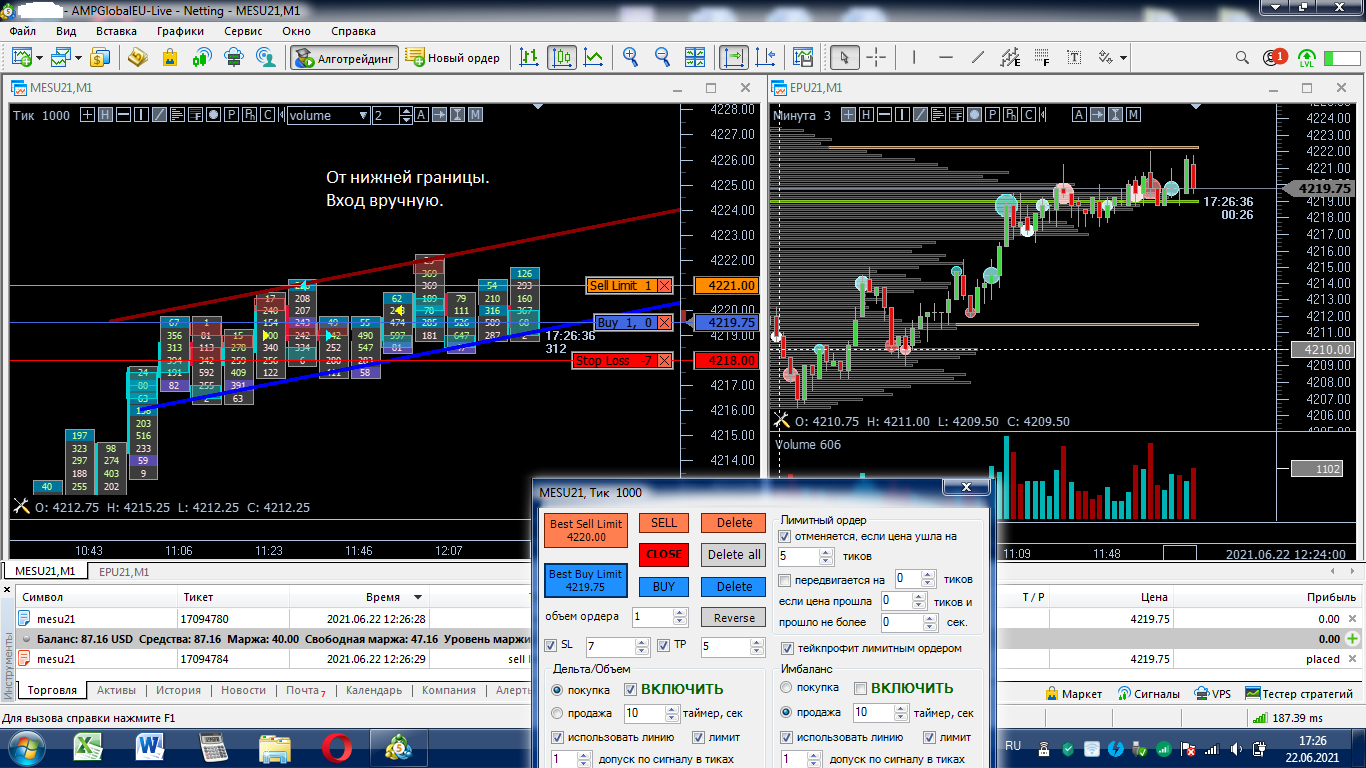
Task: Open the chart Profiles toolbar icon
Action: pyautogui.click(x=63, y=57)
